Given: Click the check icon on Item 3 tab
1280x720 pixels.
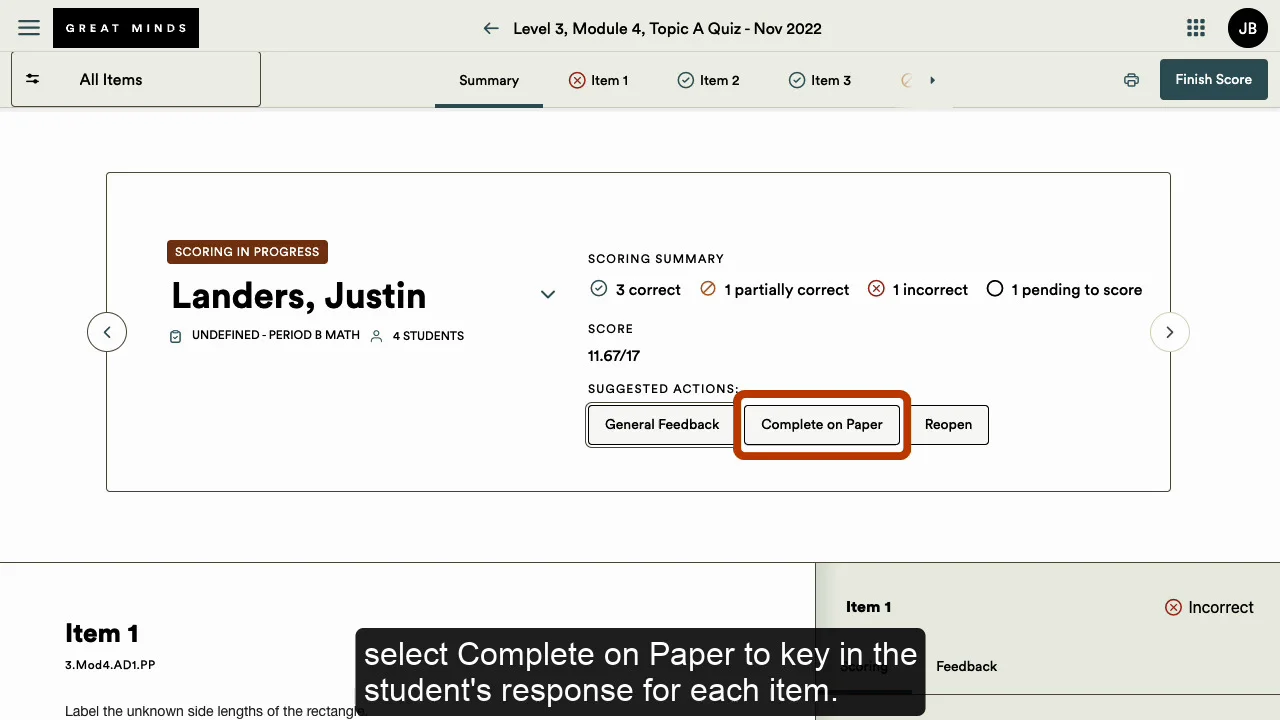Looking at the screenshot, I should point(797,80).
